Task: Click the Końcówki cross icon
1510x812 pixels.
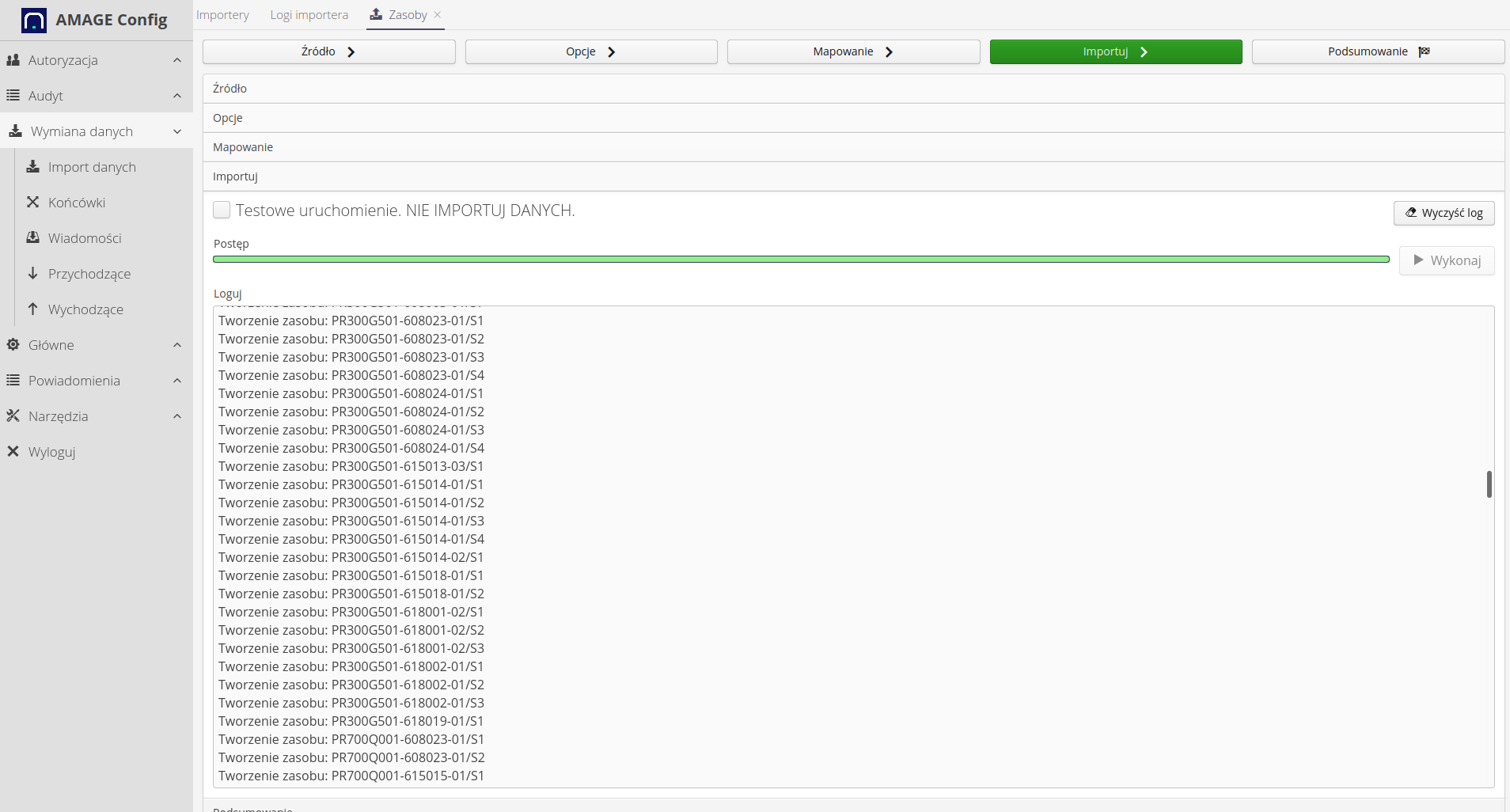Action: coord(32,203)
